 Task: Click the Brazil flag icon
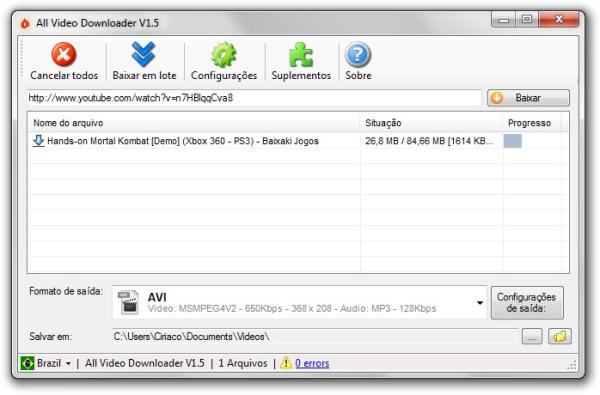[27, 363]
